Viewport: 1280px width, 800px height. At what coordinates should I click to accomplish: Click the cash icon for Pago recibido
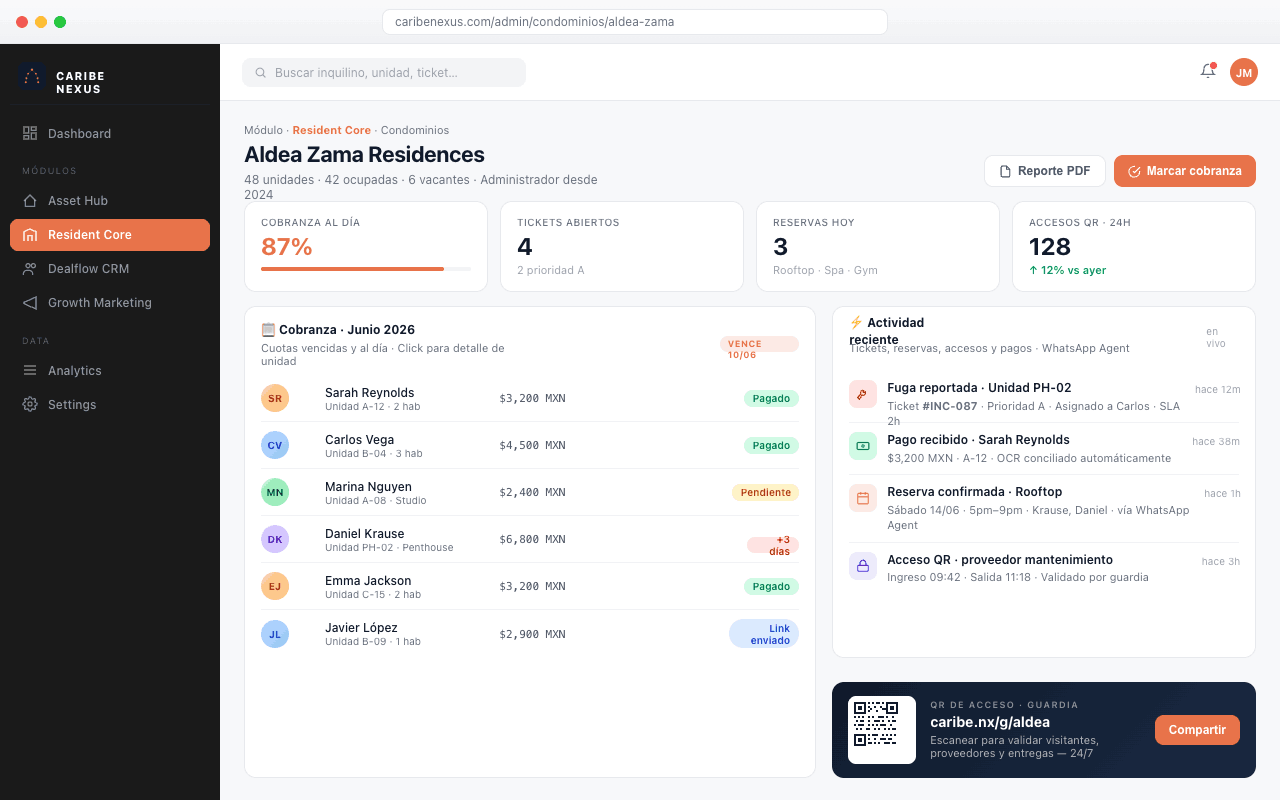(863, 446)
